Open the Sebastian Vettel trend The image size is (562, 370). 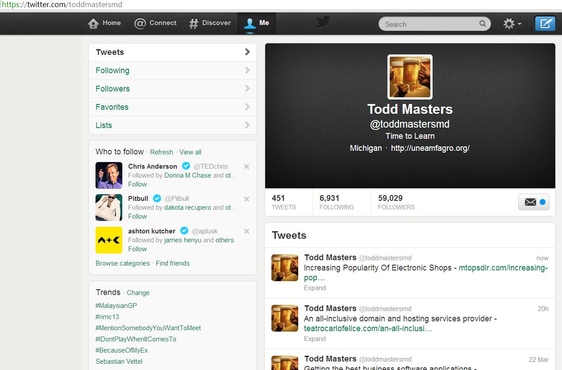coord(119,361)
